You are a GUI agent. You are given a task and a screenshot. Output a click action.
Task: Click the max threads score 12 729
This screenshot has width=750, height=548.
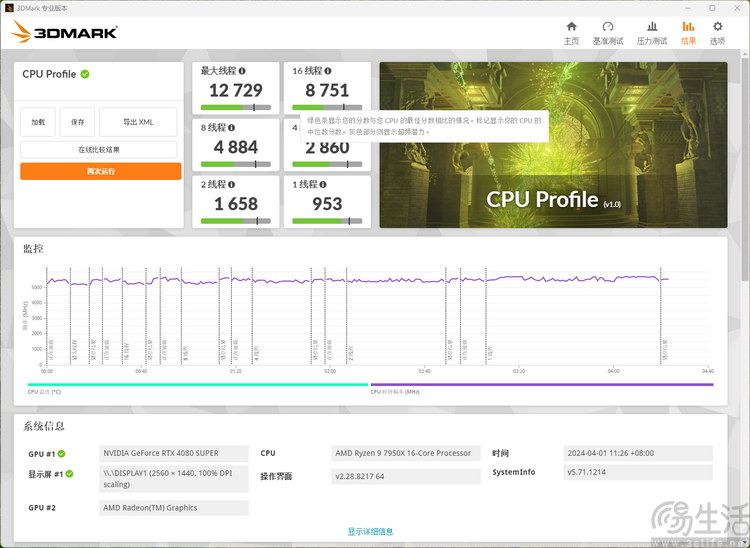click(236, 90)
